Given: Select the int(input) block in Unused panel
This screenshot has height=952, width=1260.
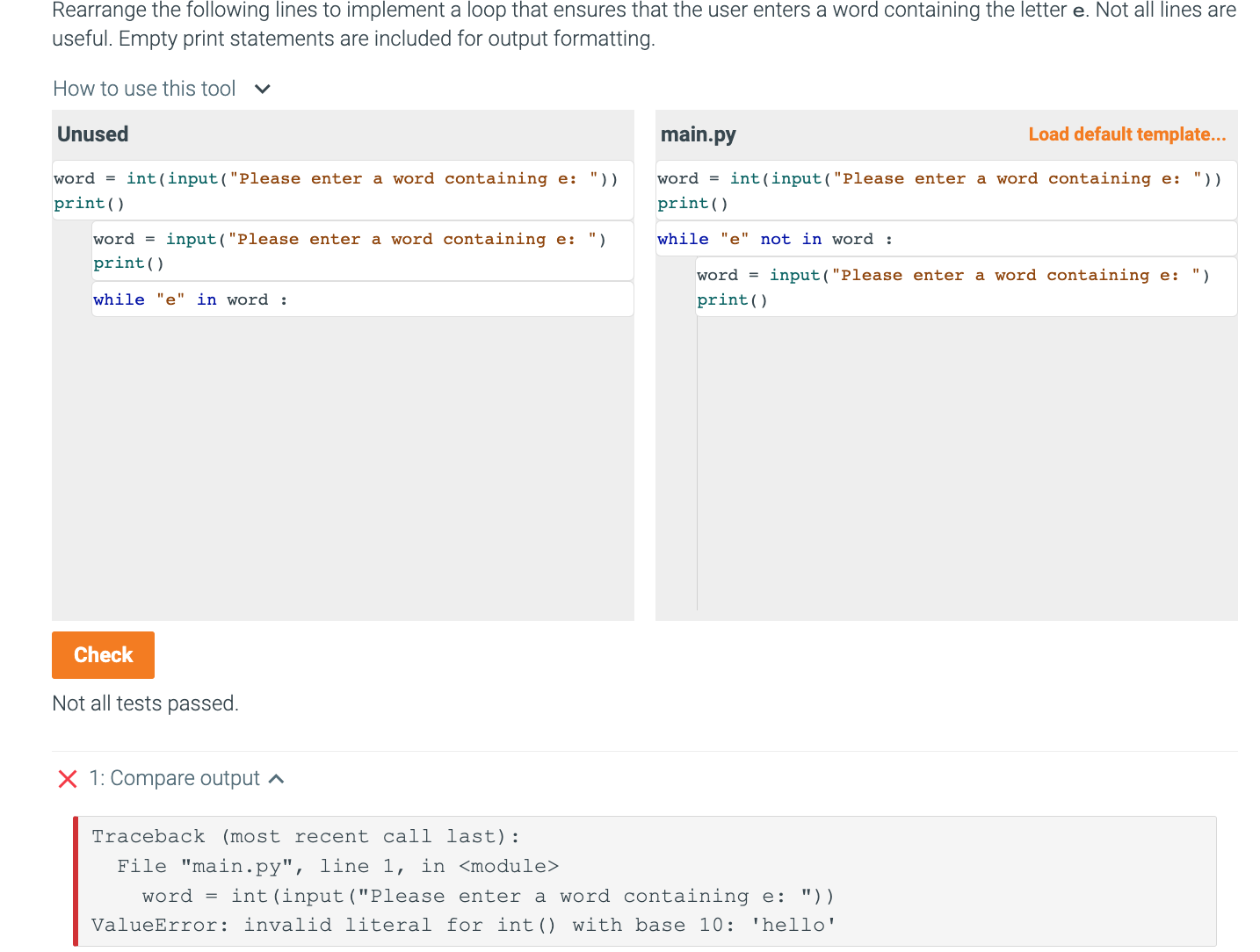Looking at the screenshot, I should click(343, 191).
